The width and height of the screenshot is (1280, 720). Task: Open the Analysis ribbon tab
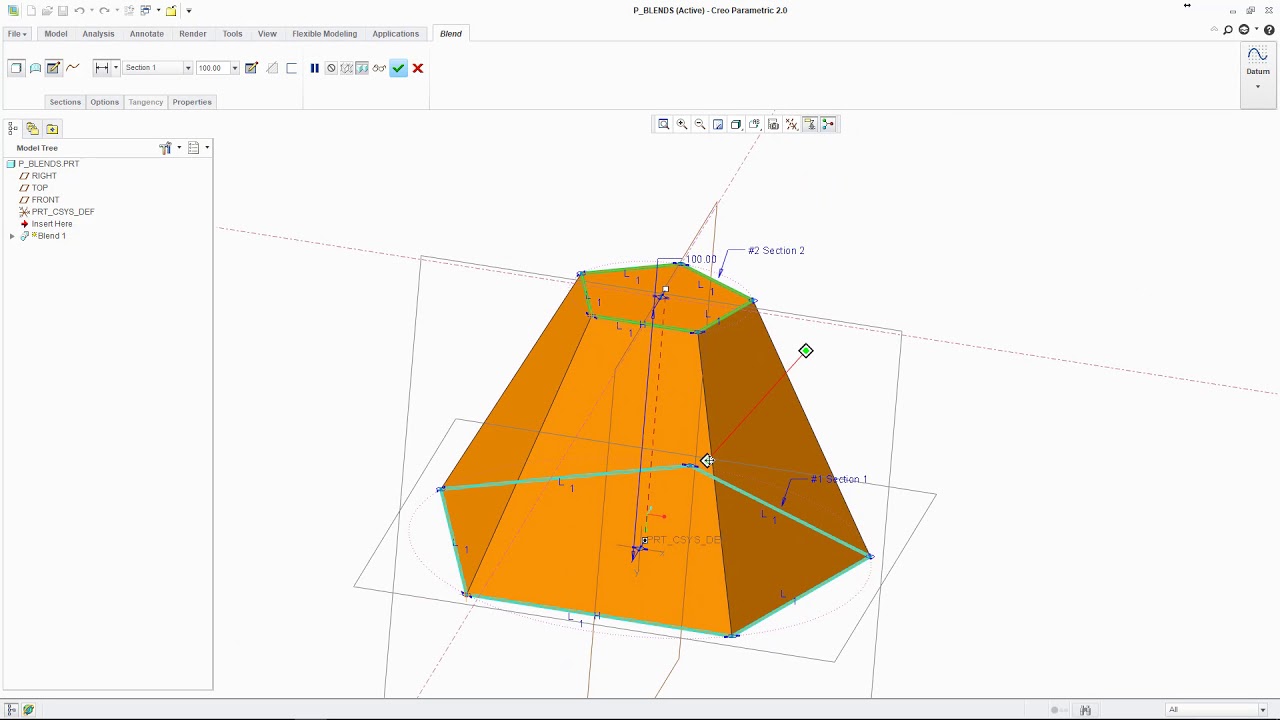pyautogui.click(x=98, y=34)
